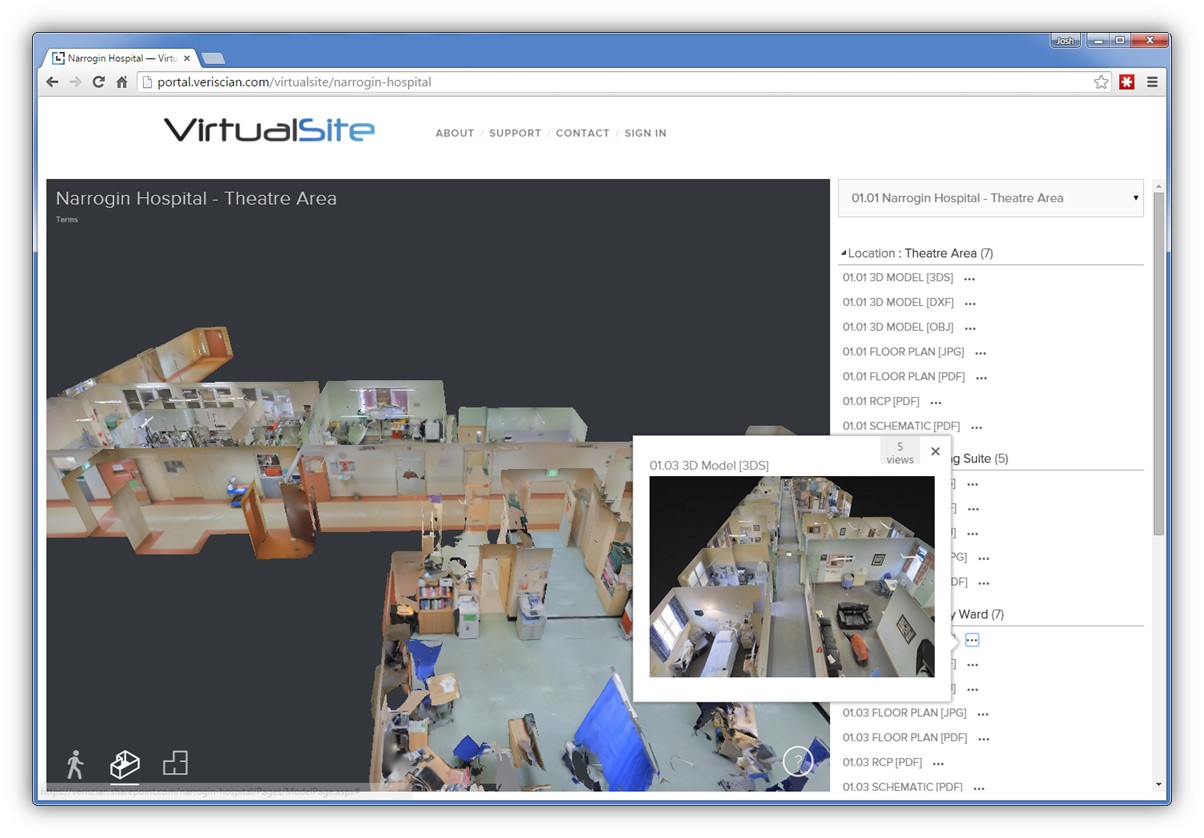Viewport: 1204px width, 838px height.
Task: Open the SUPPORT navigation link
Action: 515,133
